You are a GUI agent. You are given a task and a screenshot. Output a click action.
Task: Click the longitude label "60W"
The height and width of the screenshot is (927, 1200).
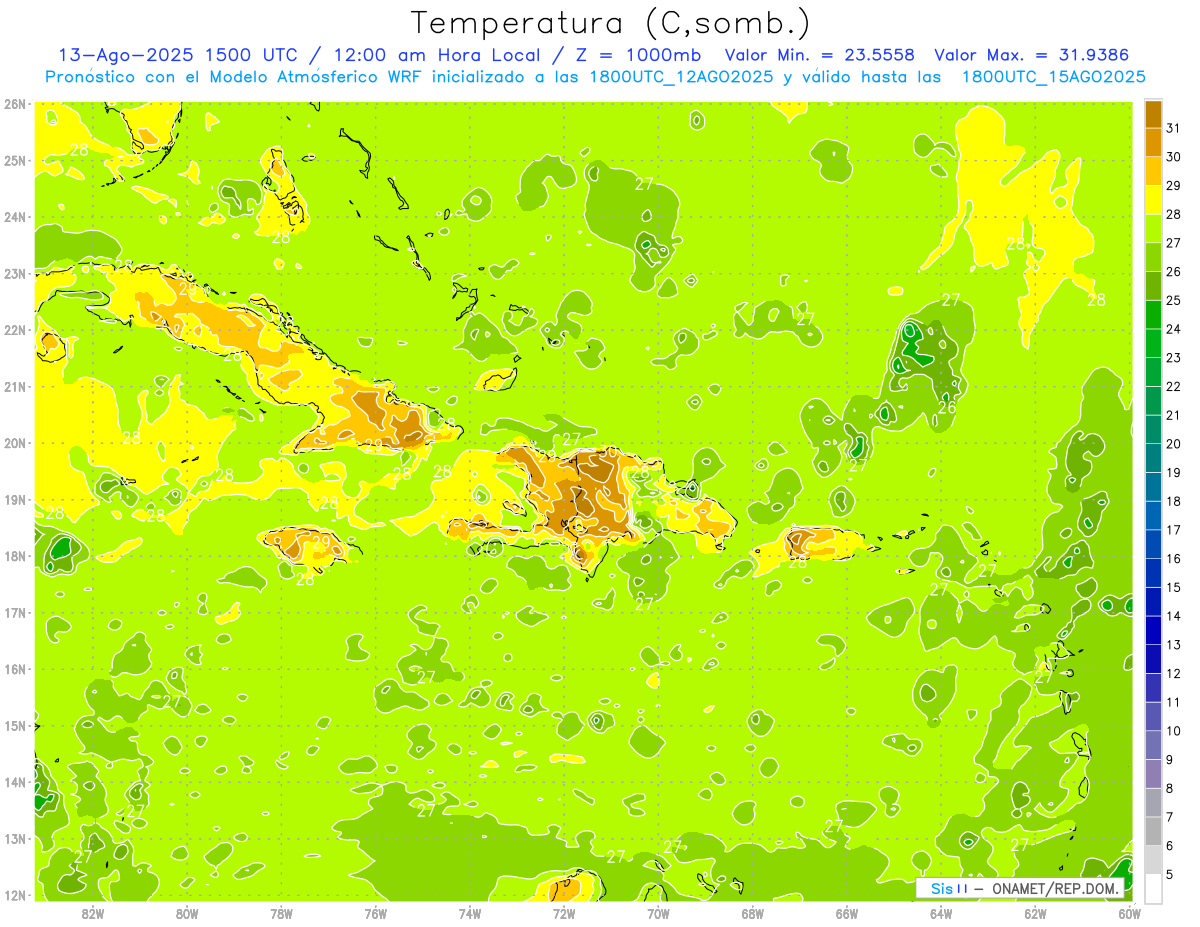pyautogui.click(x=1128, y=912)
